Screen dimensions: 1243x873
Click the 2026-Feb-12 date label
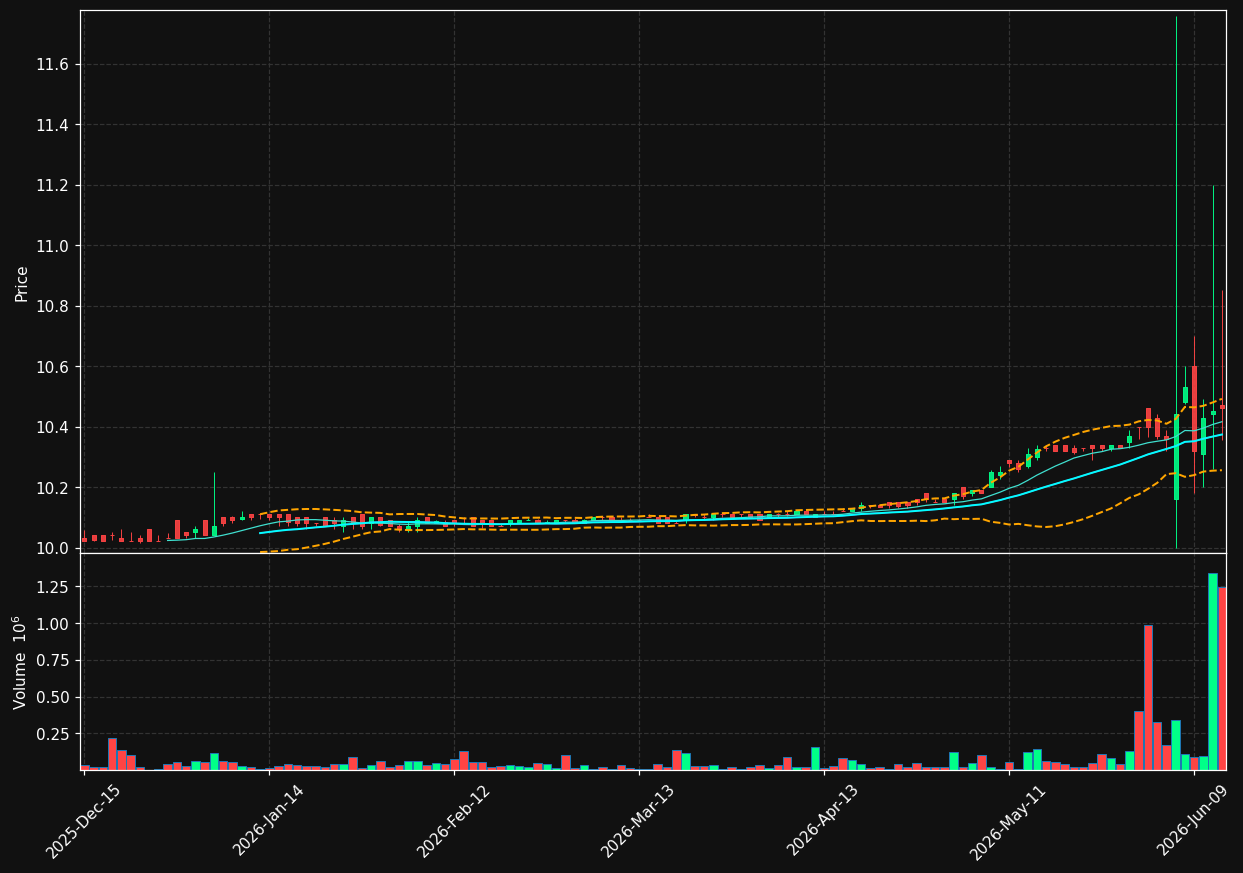[x=454, y=822]
